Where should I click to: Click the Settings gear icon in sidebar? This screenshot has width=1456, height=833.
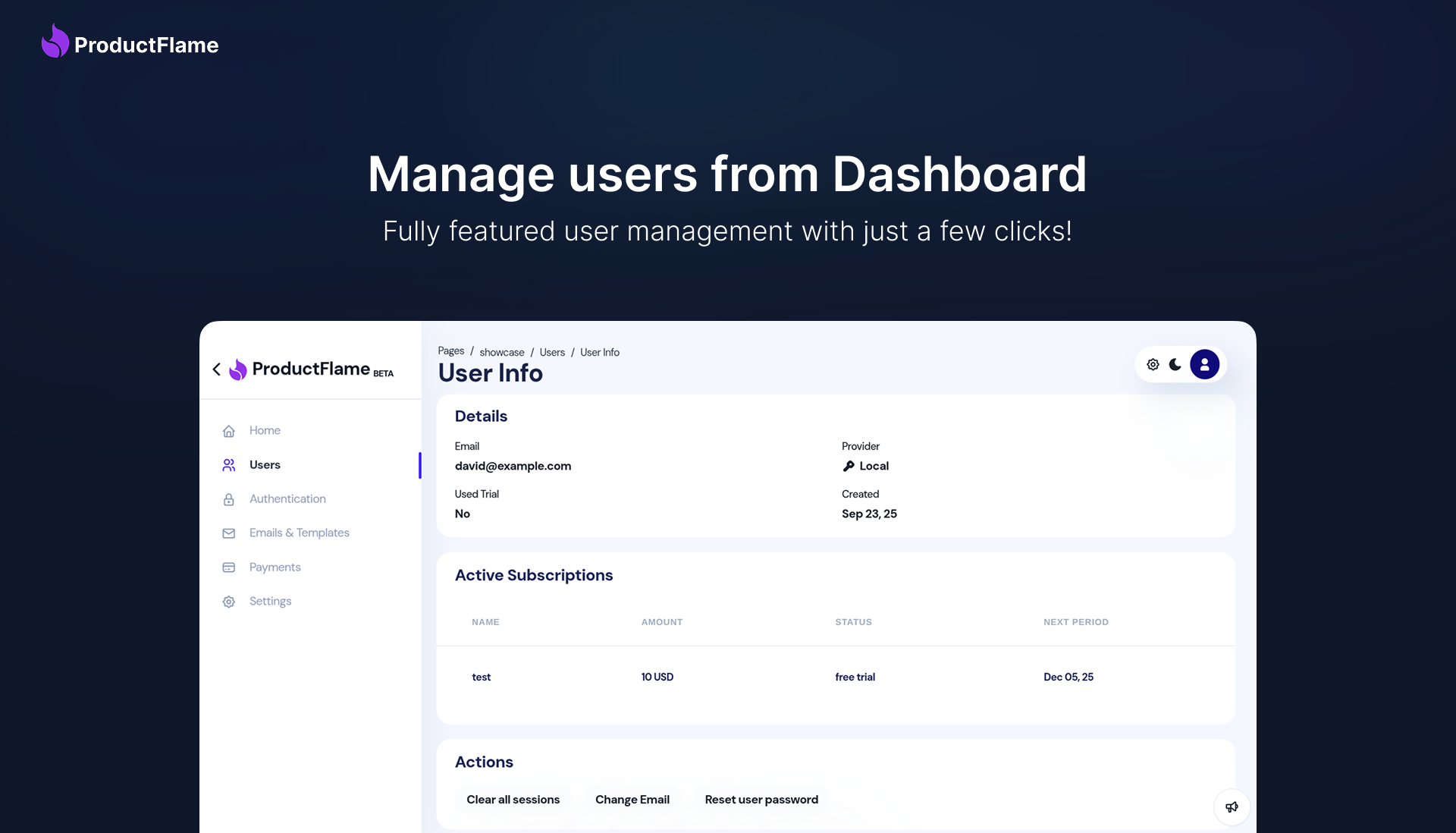[229, 601]
